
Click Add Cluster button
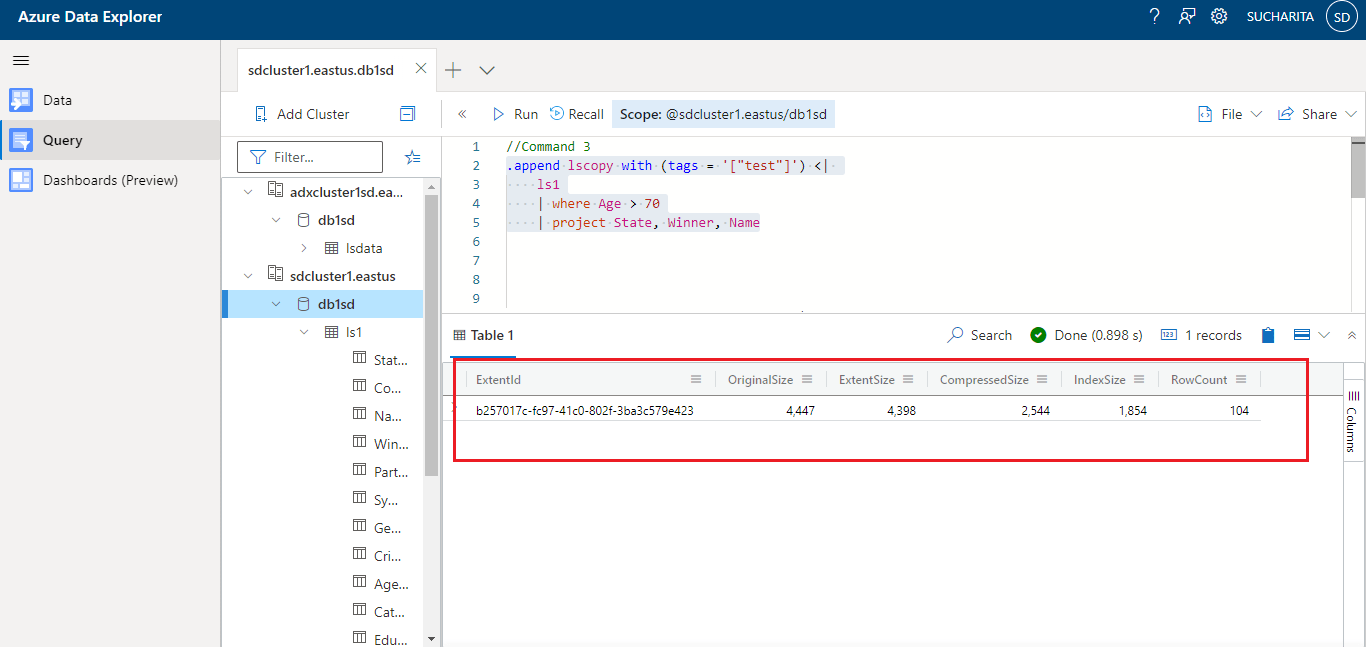(301, 114)
